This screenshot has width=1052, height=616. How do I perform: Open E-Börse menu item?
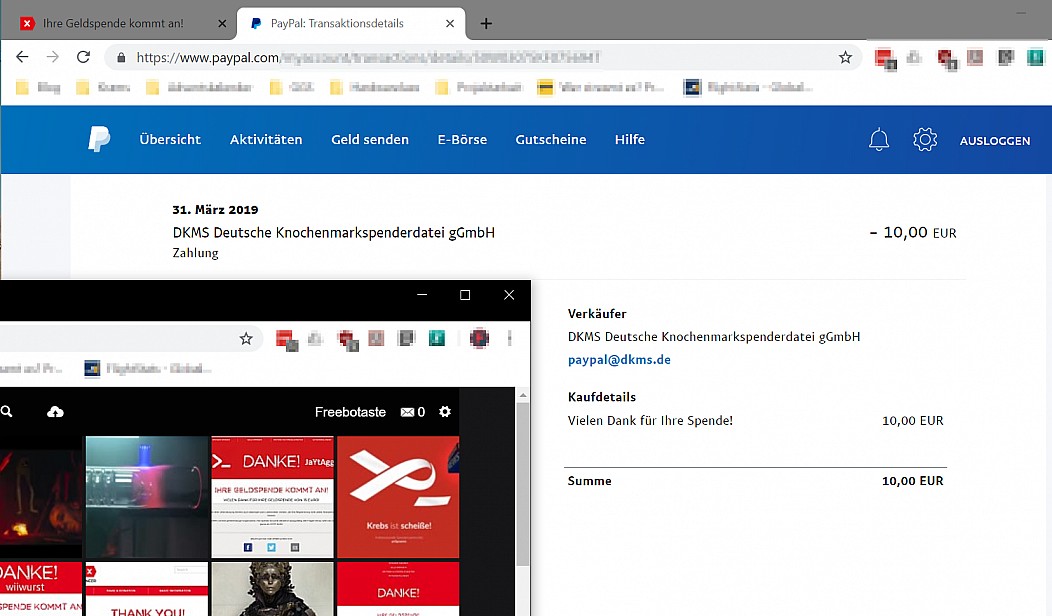click(462, 140)
